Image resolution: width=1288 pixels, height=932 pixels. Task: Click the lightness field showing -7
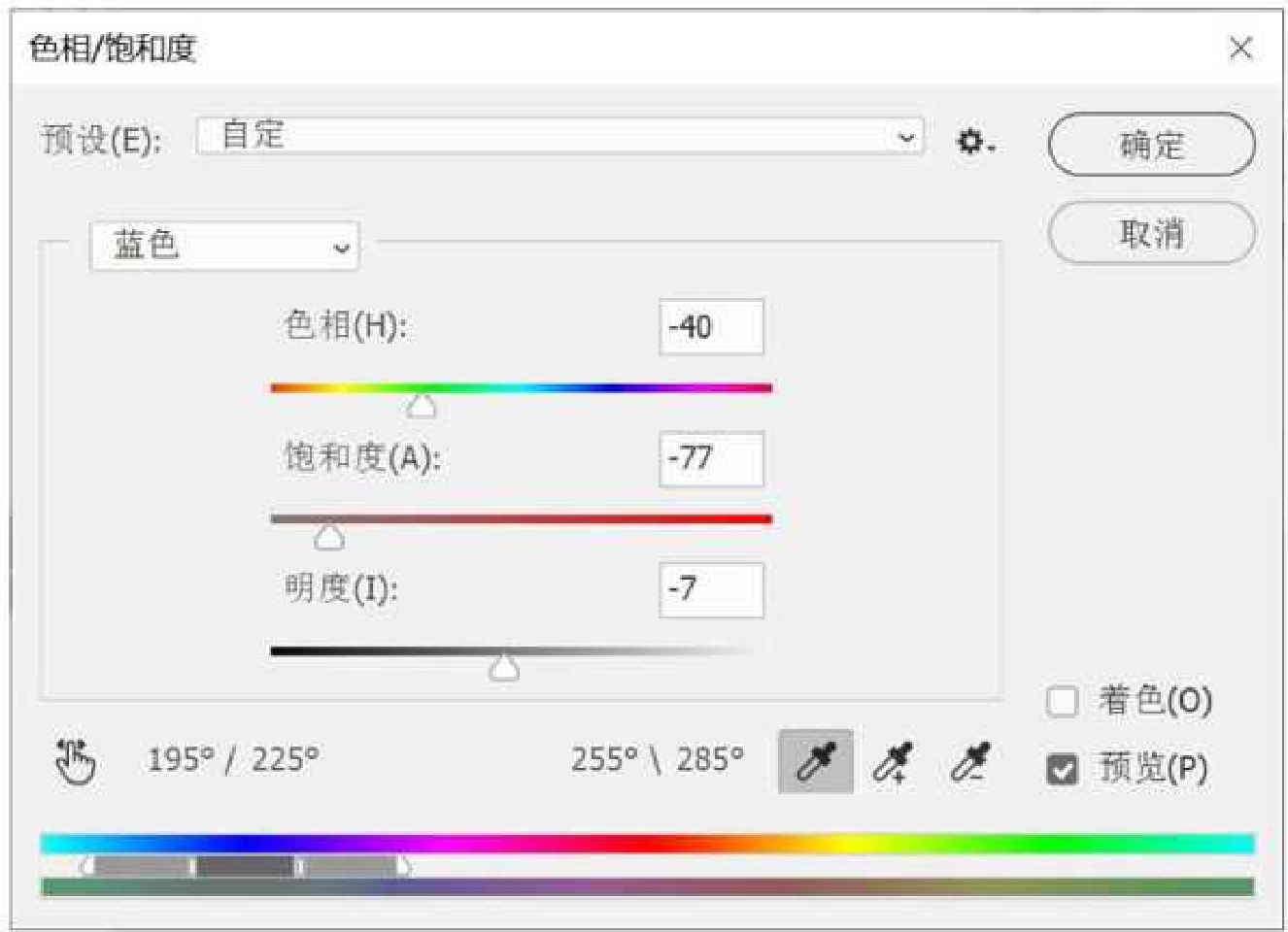point(711,589)
